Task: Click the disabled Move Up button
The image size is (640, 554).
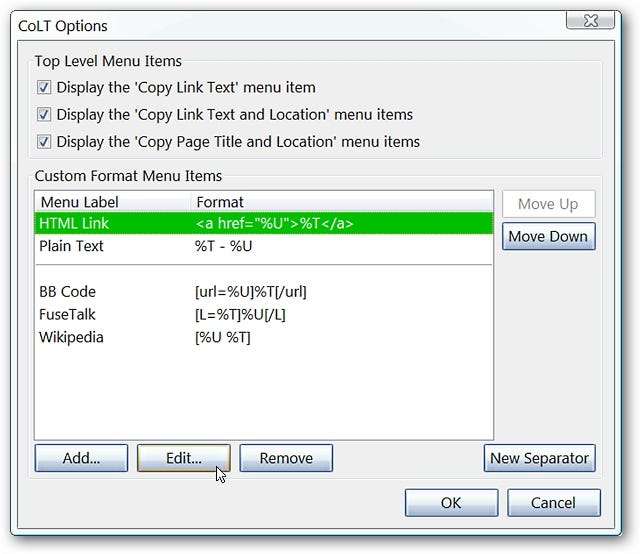Action: pos(549,204)
